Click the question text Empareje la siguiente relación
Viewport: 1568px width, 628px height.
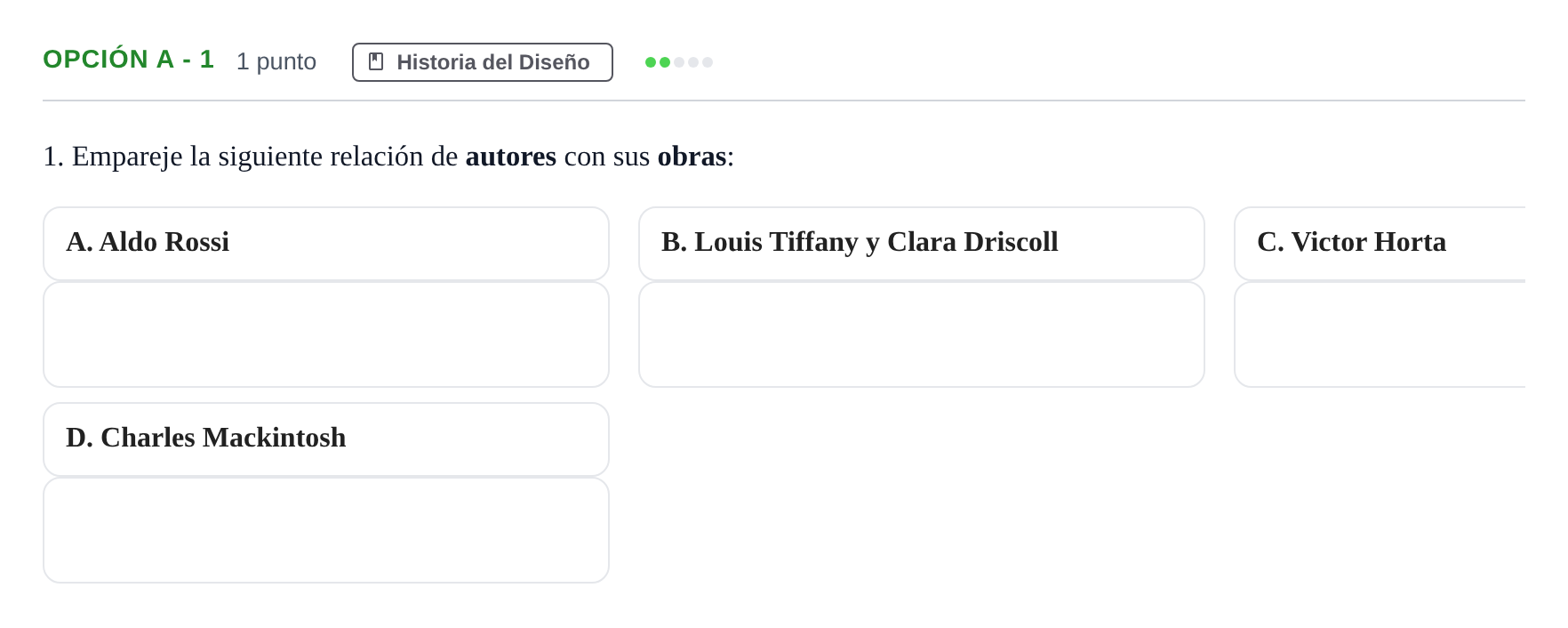coord(248,157)
